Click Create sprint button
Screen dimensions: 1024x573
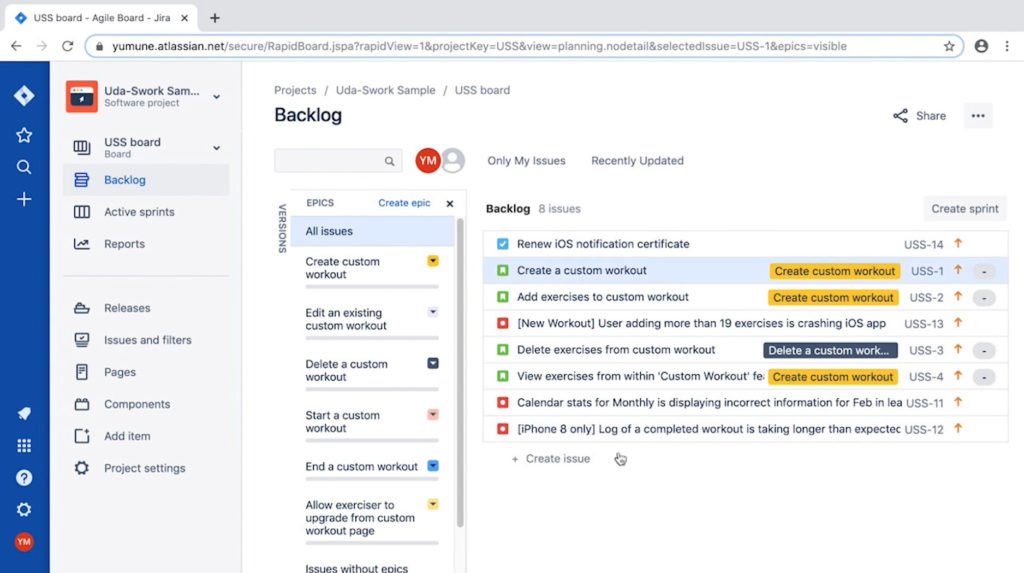pos(965,209)
